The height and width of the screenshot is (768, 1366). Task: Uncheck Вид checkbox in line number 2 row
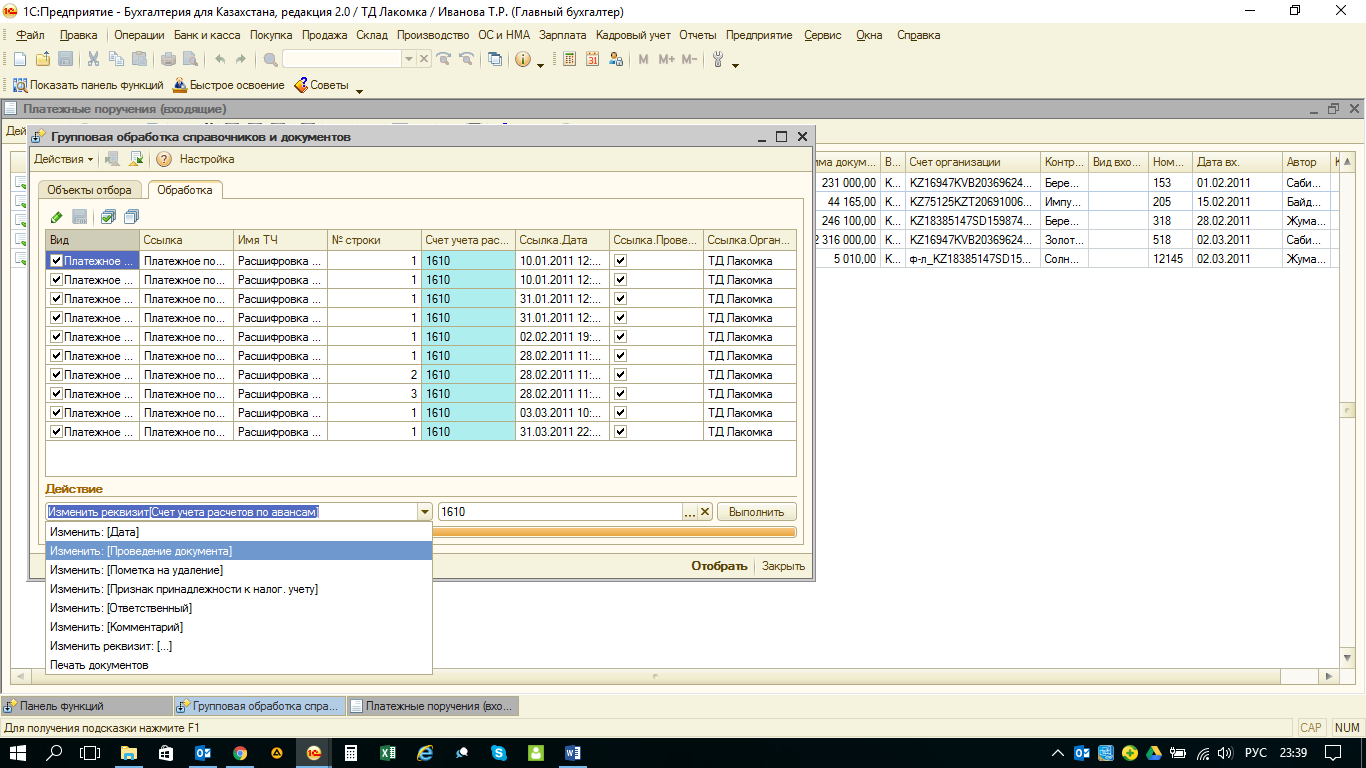(x=56, y=375)
